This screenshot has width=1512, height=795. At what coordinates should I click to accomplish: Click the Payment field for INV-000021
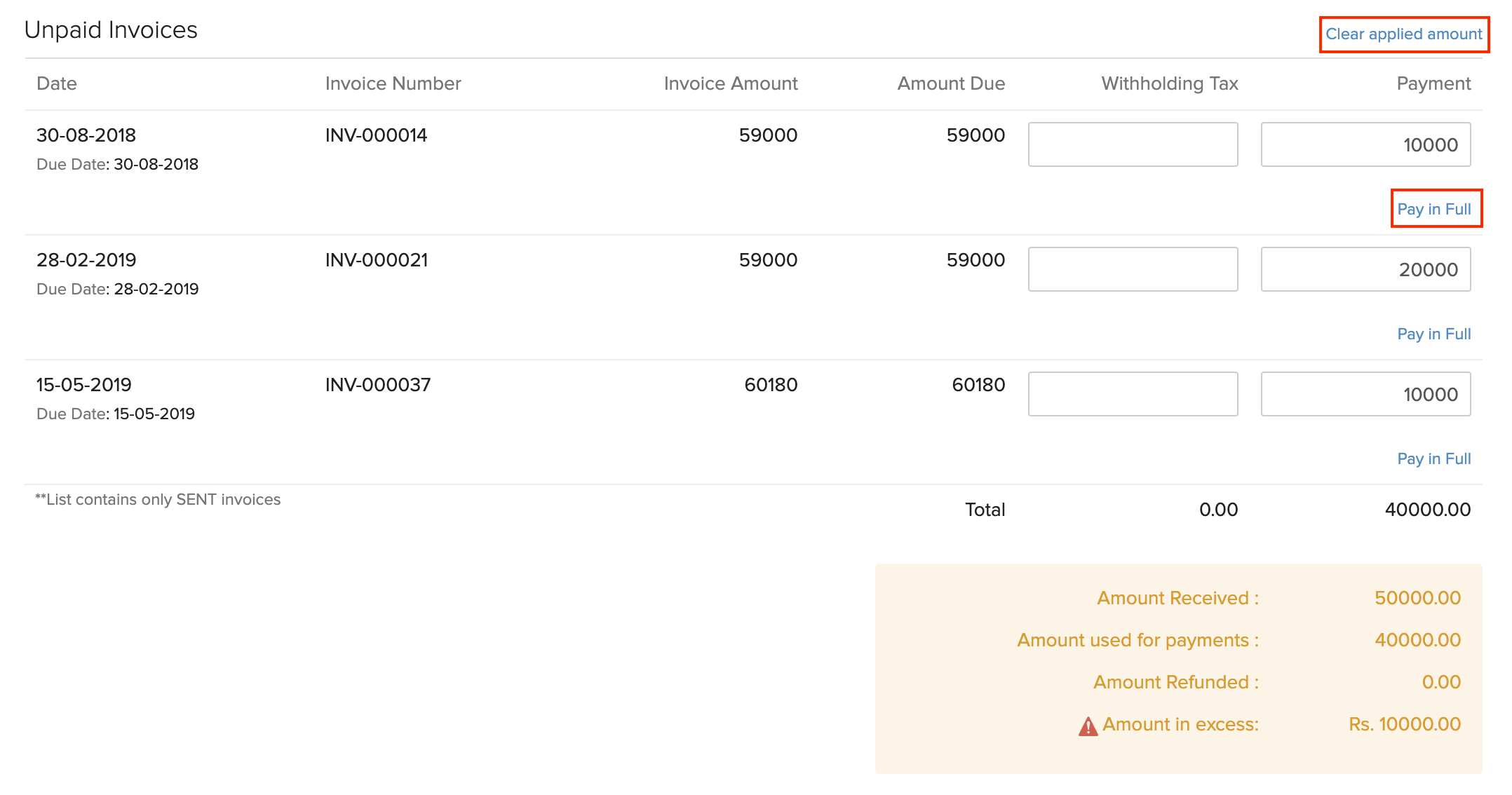[1365, 270]
